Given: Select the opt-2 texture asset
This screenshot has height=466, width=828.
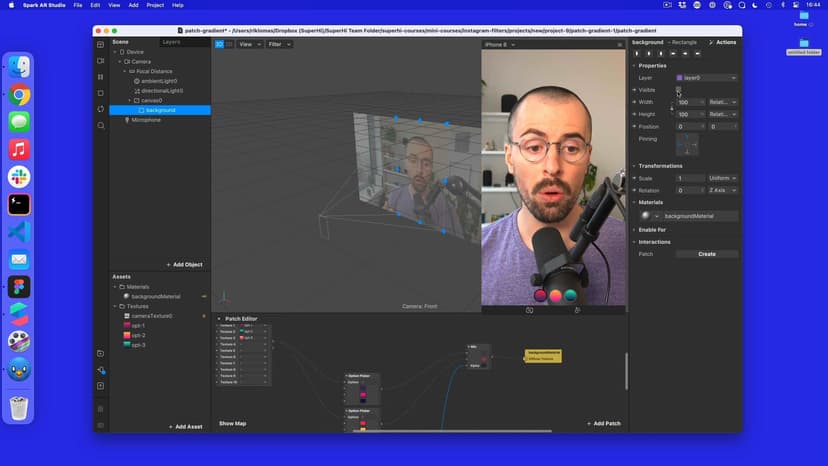Looking at the screenshot, I should click(135, 335).
